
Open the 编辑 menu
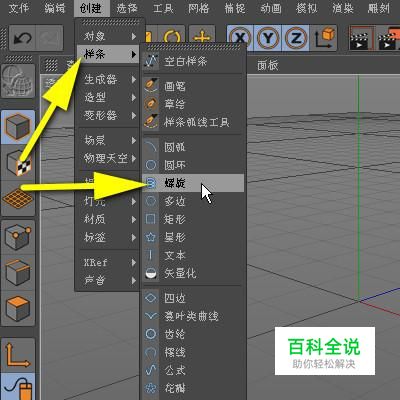55,8
